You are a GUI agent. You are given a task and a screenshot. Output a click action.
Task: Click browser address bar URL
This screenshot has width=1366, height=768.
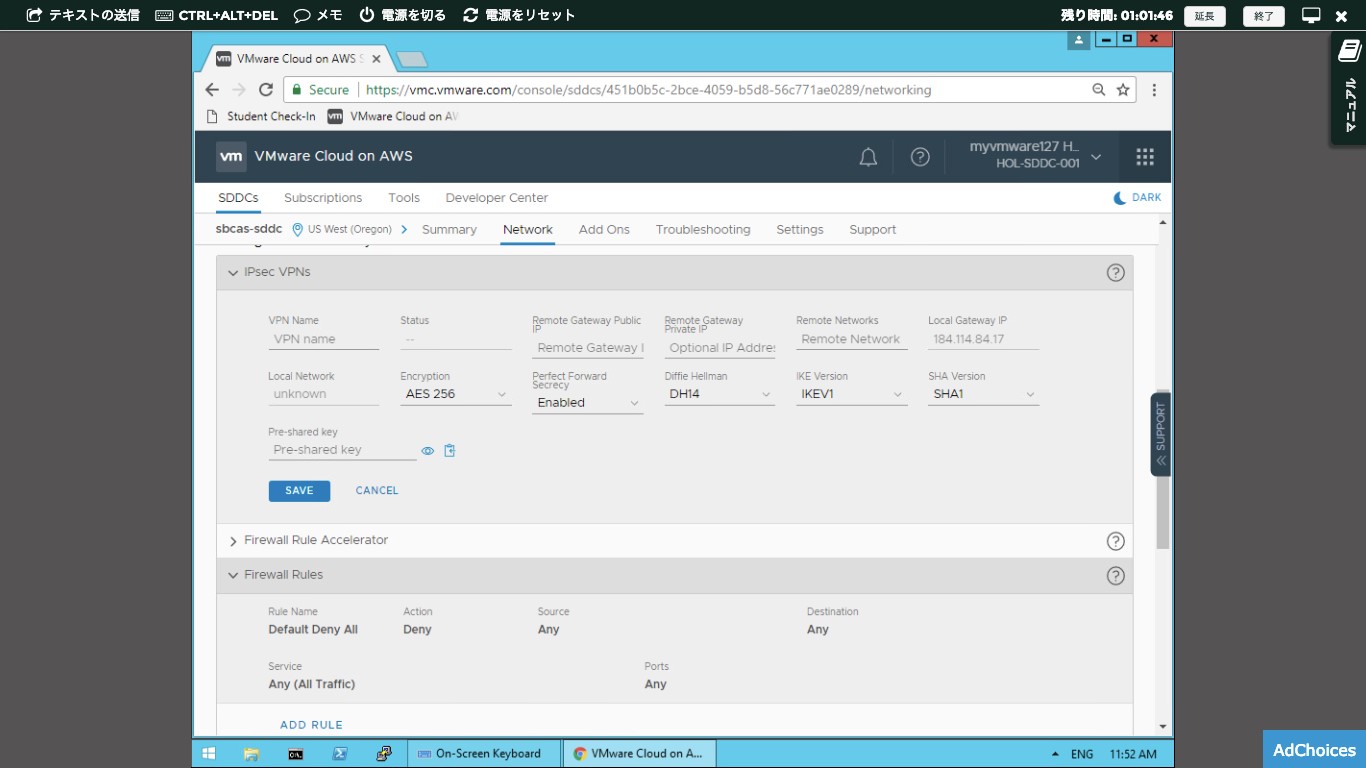click(x=648, y=90)
